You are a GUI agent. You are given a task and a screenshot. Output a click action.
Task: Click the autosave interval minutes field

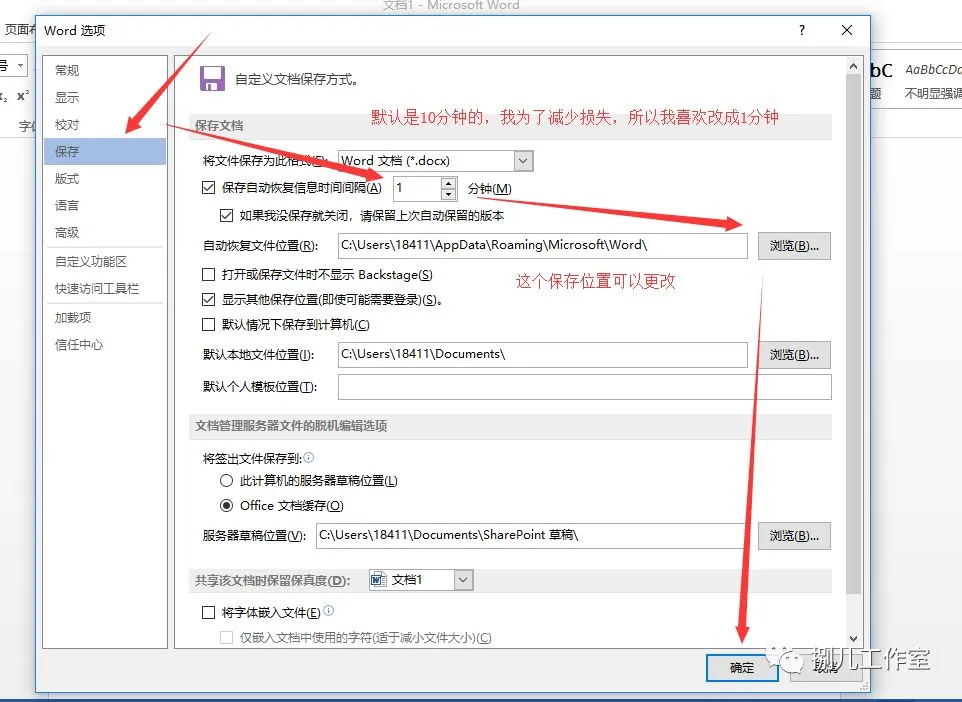pyautogui.click(x=417, y=188)
